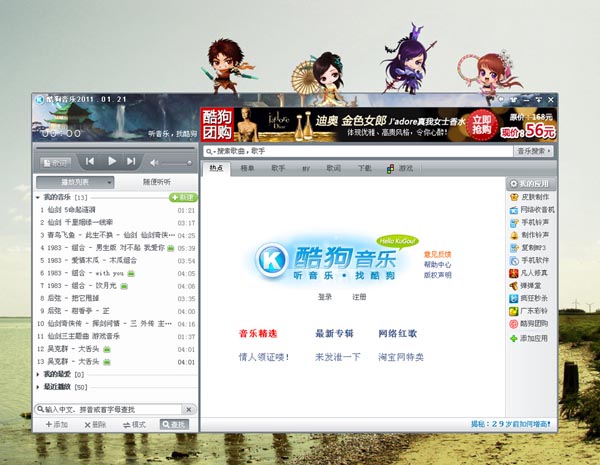Image resolution: width=600 pixels, height=465 pixels.
Task: Open the 播放列表 dropdown
Action: pyautogui.click(x=75, y=182)
